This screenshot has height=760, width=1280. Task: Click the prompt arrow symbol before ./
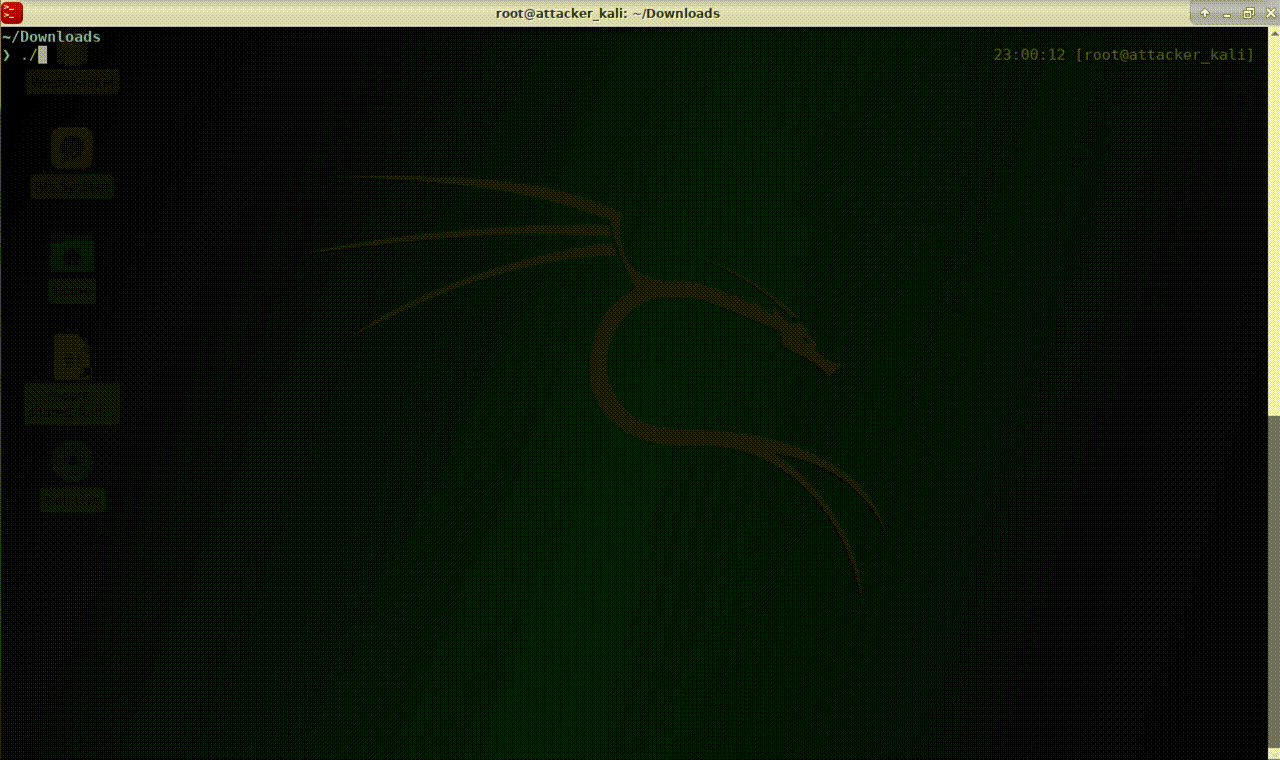click(7, 55)
